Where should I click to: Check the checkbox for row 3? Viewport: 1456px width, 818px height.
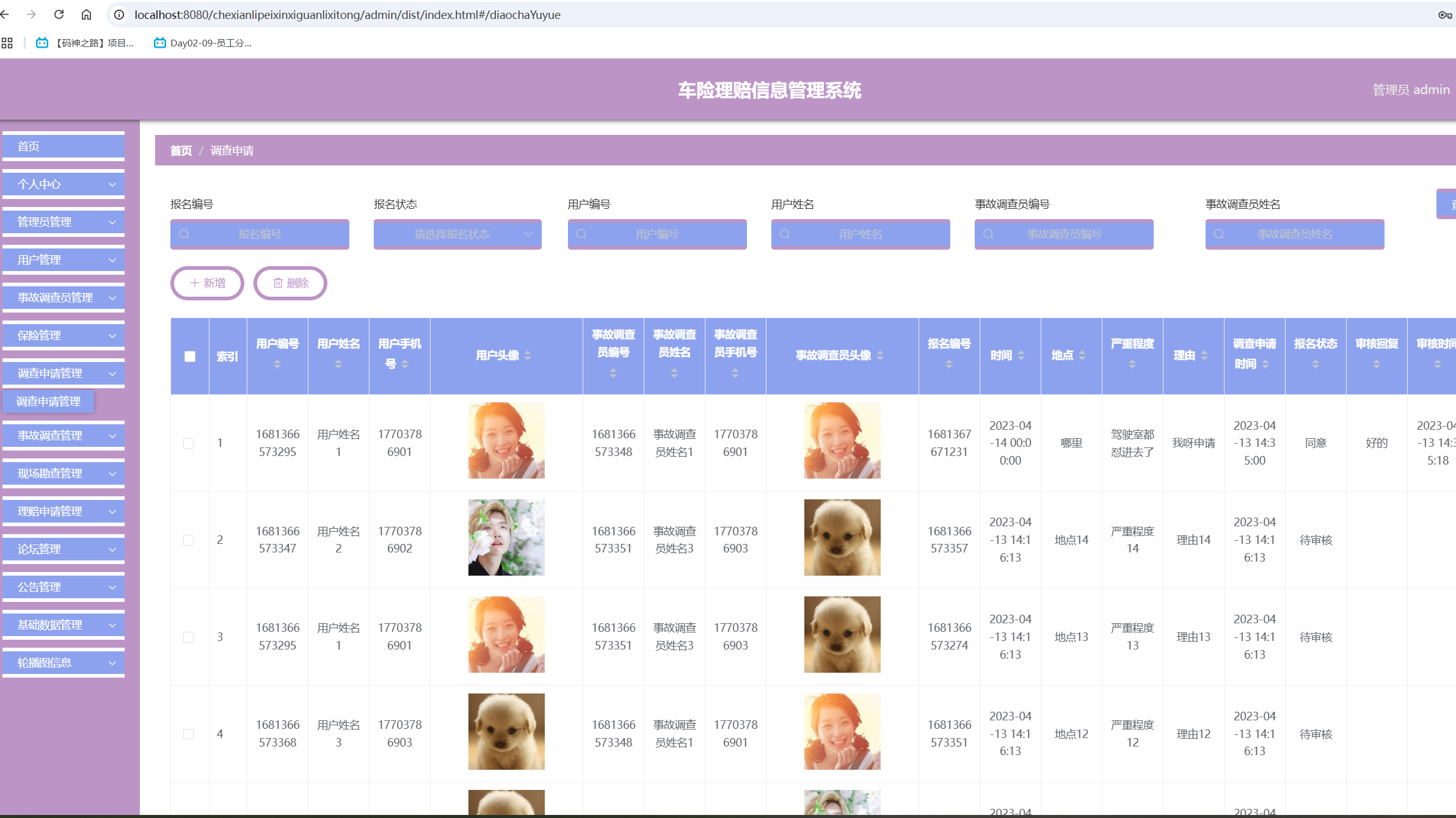point(189,637)
